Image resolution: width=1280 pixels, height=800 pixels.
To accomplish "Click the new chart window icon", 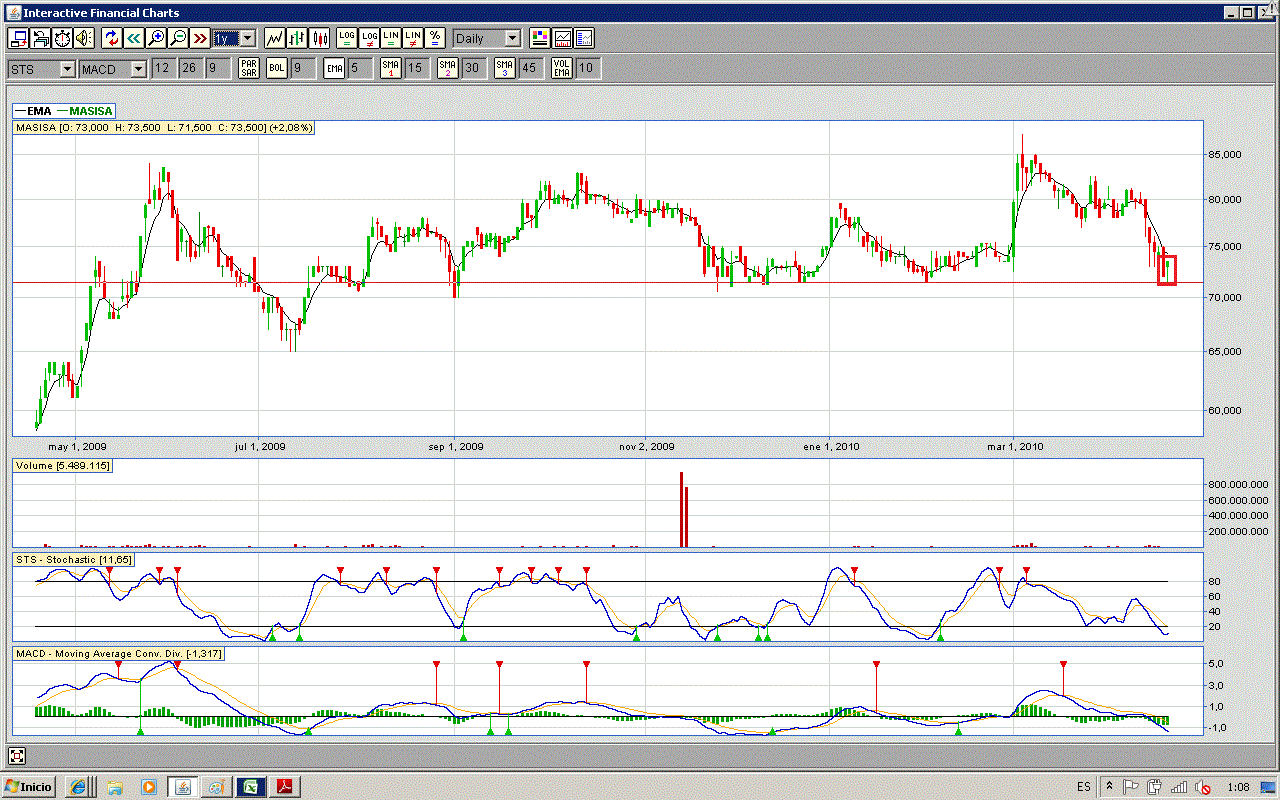I will [x=18, y=38].
